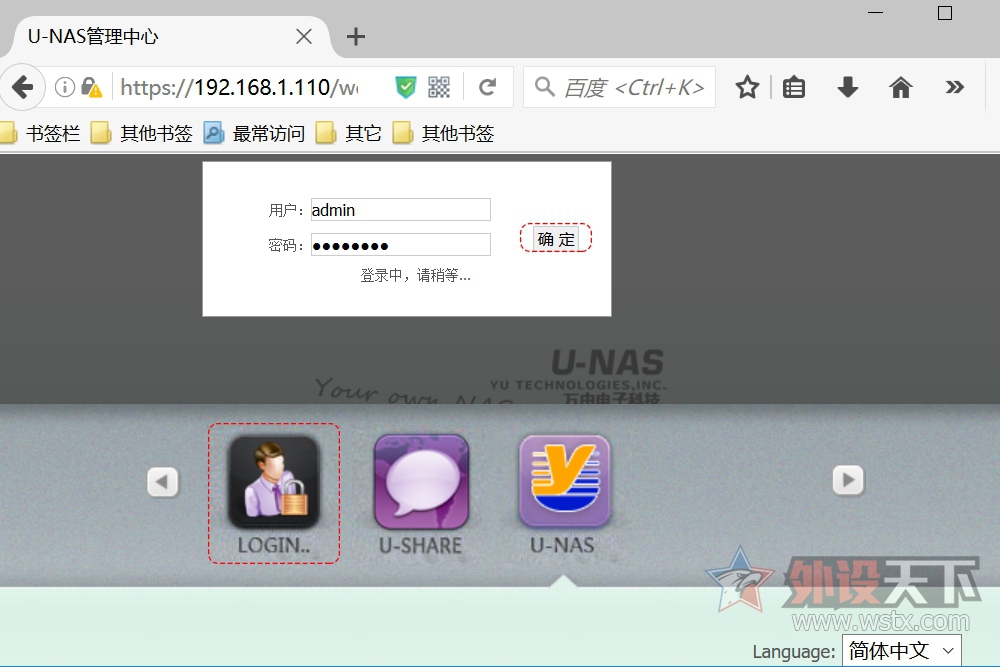Open the first 其他书签 folder
Screen dimensions: 1000x667
tap(142, 133)
